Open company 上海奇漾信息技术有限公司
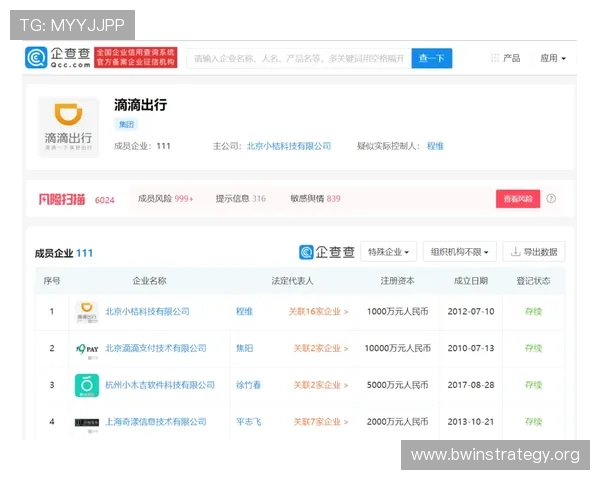This screenshot has height=480, width=600. [x=156, y=422]
